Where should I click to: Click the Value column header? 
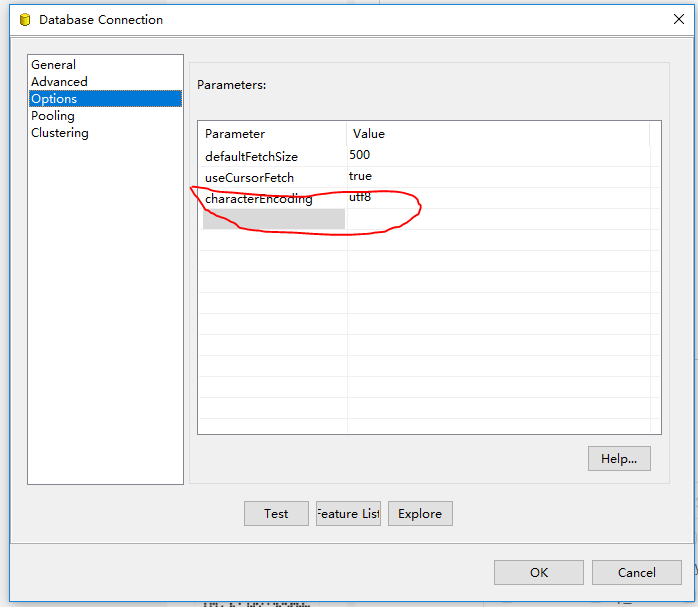point(499,134)
